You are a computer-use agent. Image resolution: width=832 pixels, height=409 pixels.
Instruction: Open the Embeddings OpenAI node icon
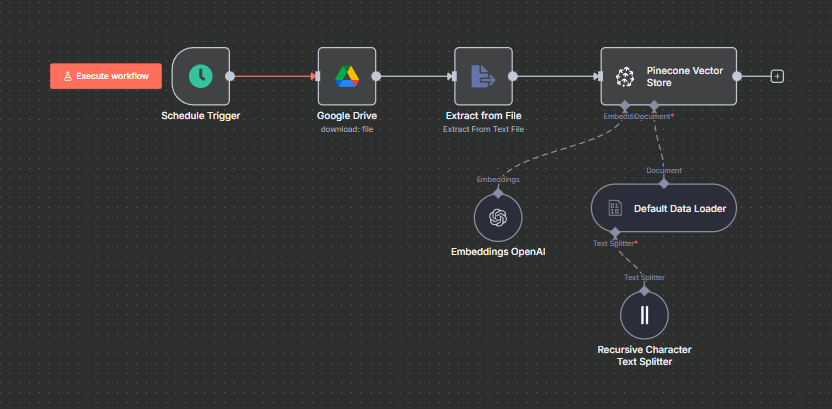pyautogui.click(x=498, y=217)
